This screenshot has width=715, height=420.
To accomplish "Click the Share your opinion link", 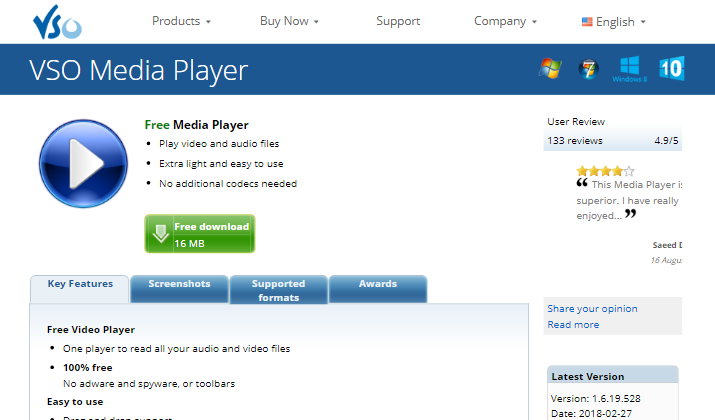I will click(x=592, y=309).
